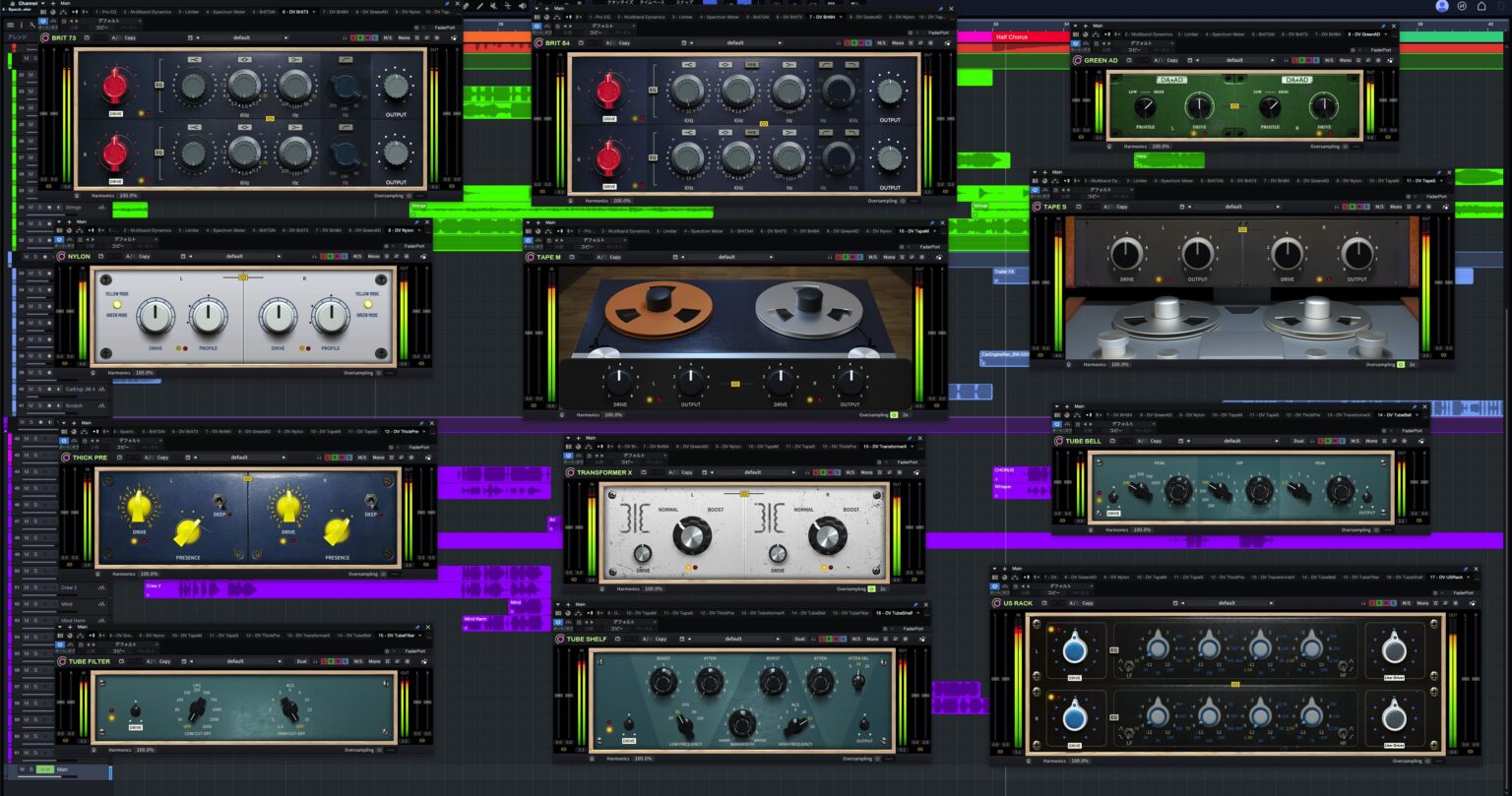Click the Brit 73 plugin logo icon
Image resolution: width=1512 pixels, height=796 pixels.
(x=45, y=37)
